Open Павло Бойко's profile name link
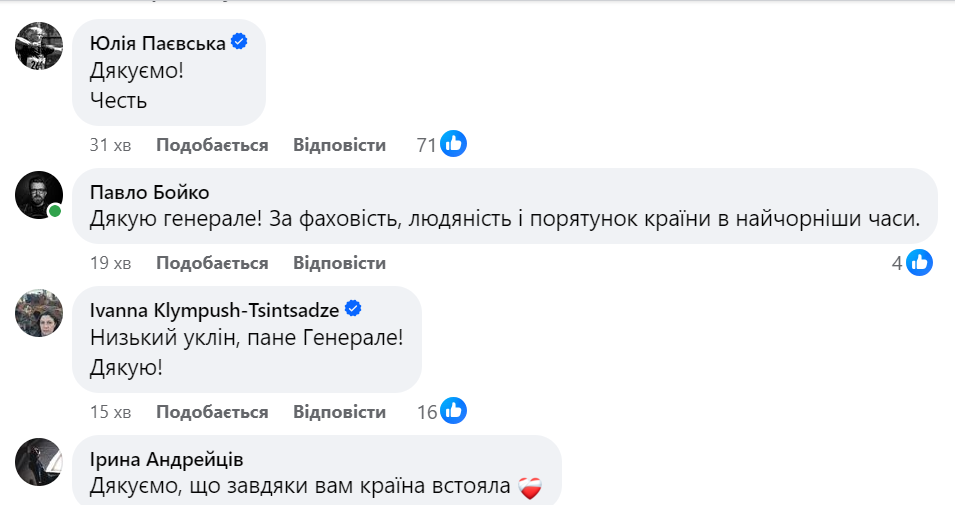Screen dimensions: 955x505 [x=149, y=192]
